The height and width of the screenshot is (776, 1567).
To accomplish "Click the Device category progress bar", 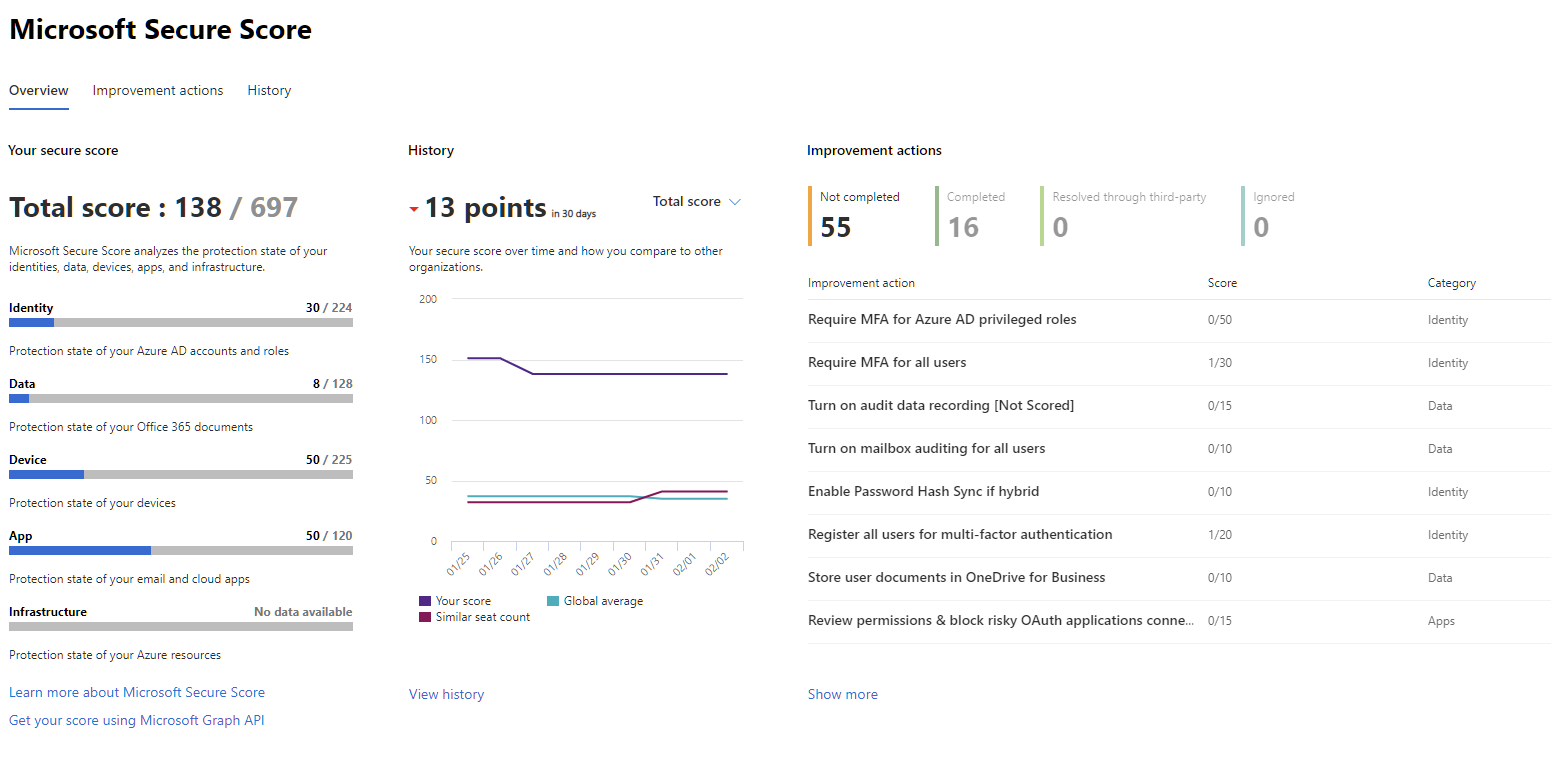I will coord(180,474).
